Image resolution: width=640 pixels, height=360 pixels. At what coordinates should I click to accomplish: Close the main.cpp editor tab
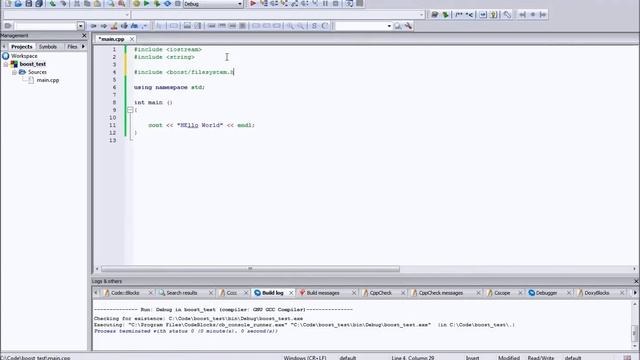coord(132,39)
